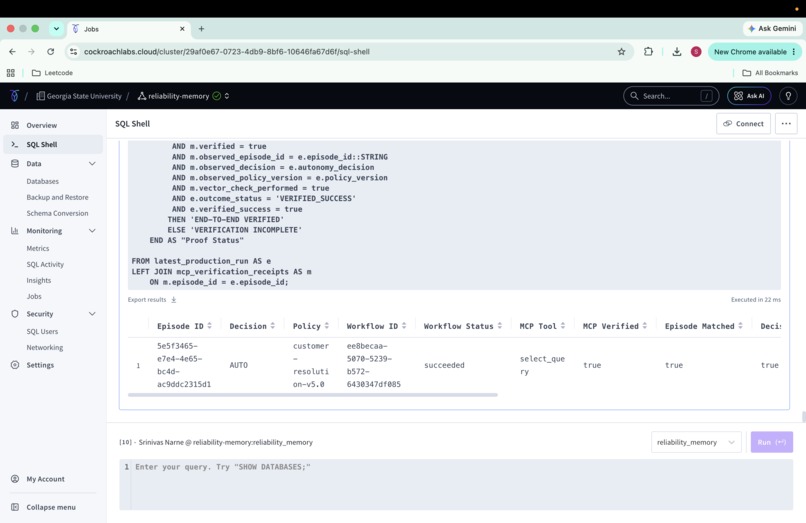Click the SQL query editor input
The height and width of the screenshot is (523, 806).
tap(456, 484)
